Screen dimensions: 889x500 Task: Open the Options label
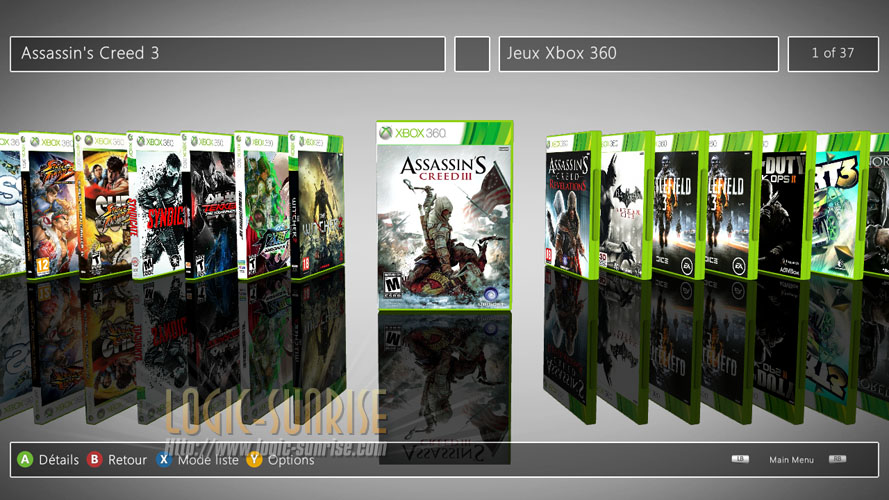click(291, 460)
